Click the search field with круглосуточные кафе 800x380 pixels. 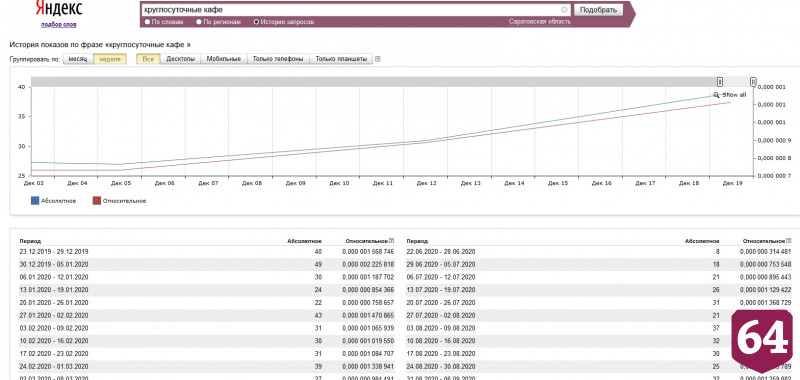pyautogui.click(x=355, y=10)
